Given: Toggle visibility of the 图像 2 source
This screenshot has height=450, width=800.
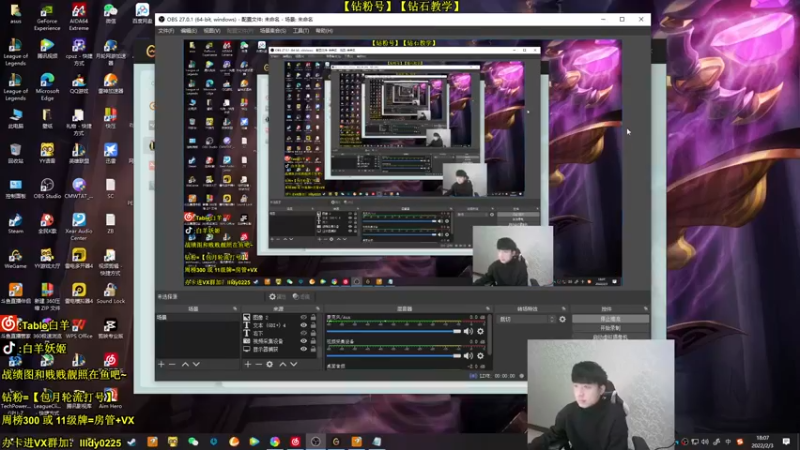Looking at the screenshot, I should pyautogui.click(x=304, y=317).
